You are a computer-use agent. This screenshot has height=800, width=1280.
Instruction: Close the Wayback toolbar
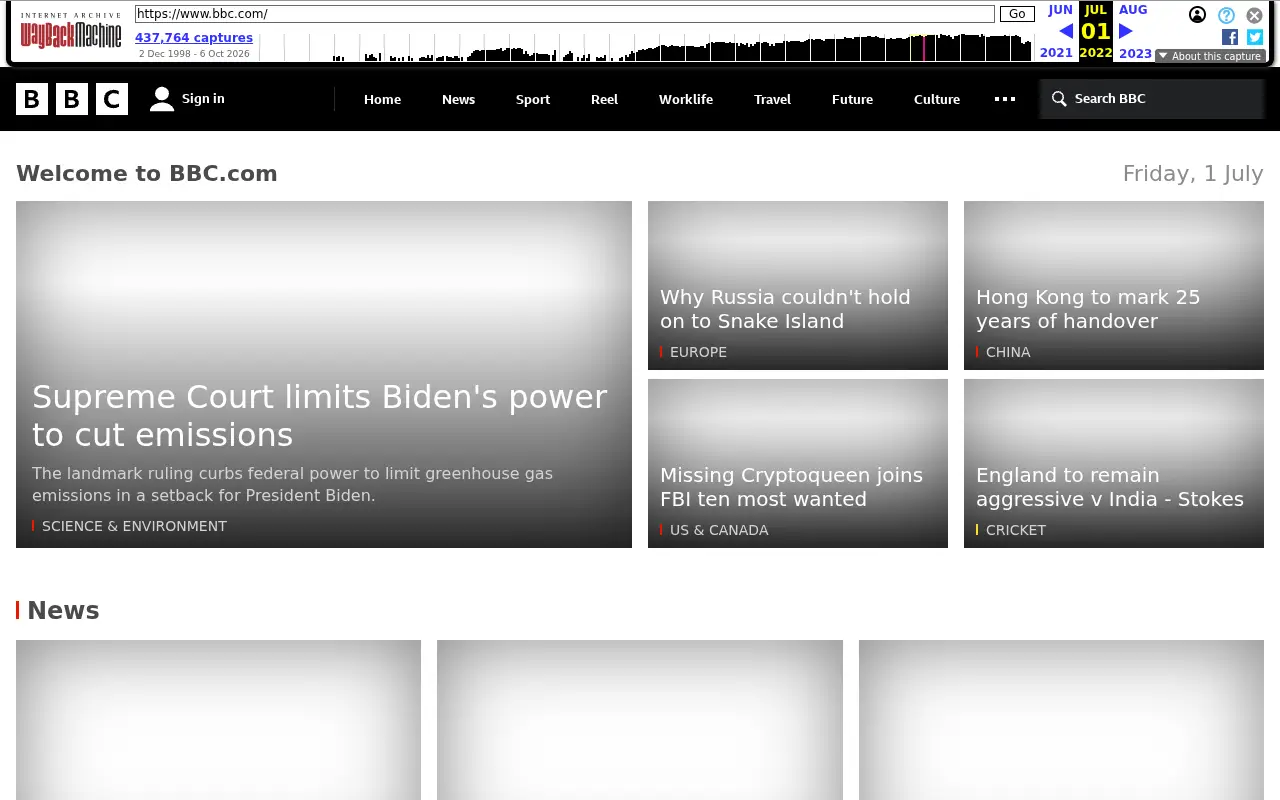[1254, 15]
